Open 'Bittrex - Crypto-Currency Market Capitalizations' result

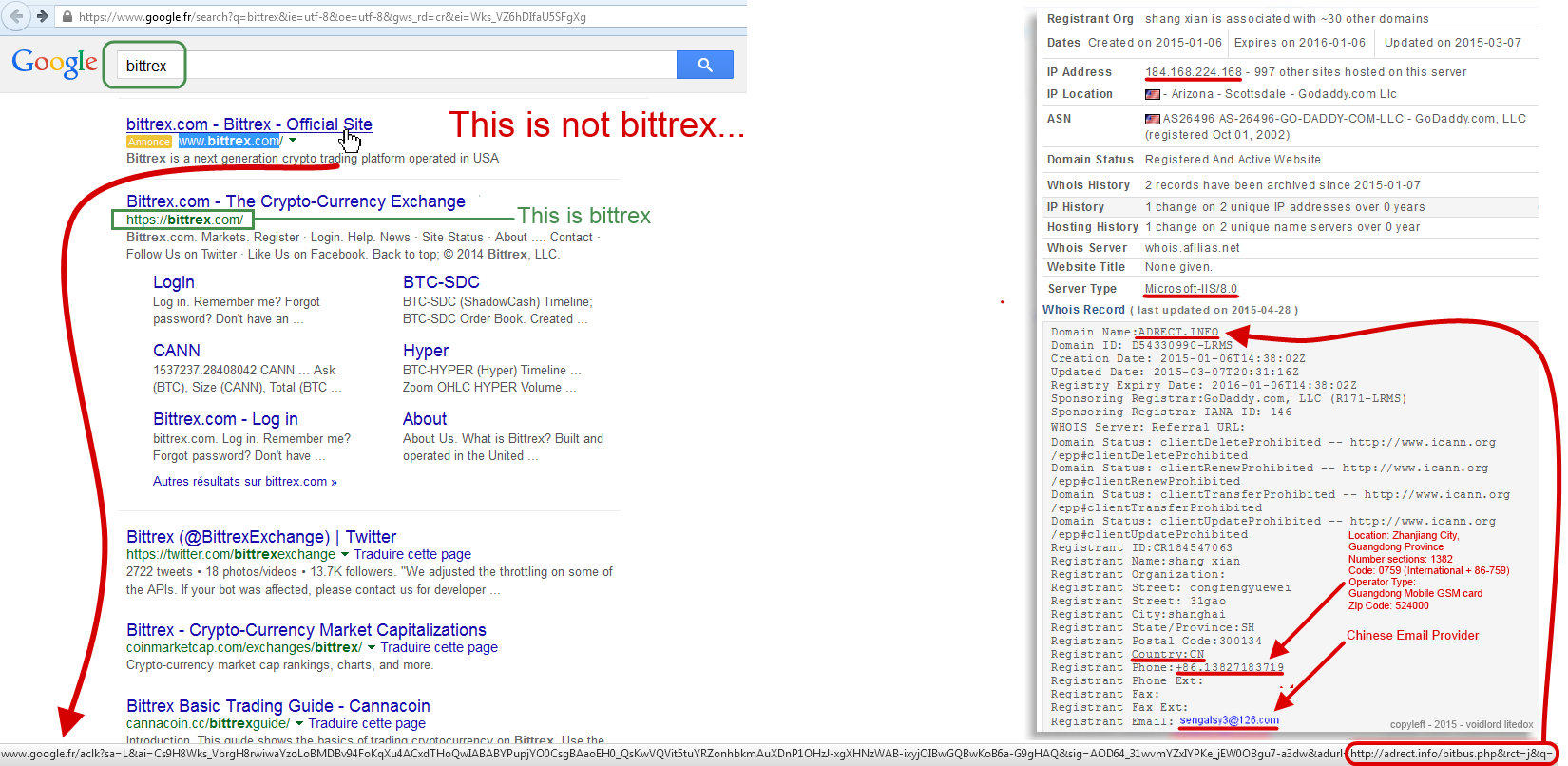(x=306, y=630)
